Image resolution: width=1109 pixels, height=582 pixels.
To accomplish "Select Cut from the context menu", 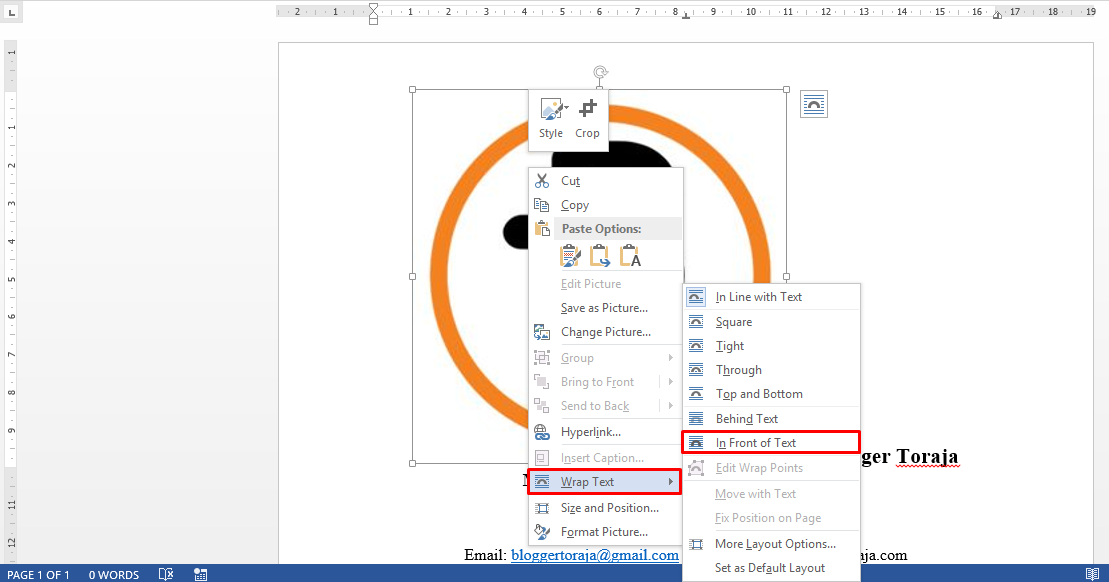I will [605, 181].
